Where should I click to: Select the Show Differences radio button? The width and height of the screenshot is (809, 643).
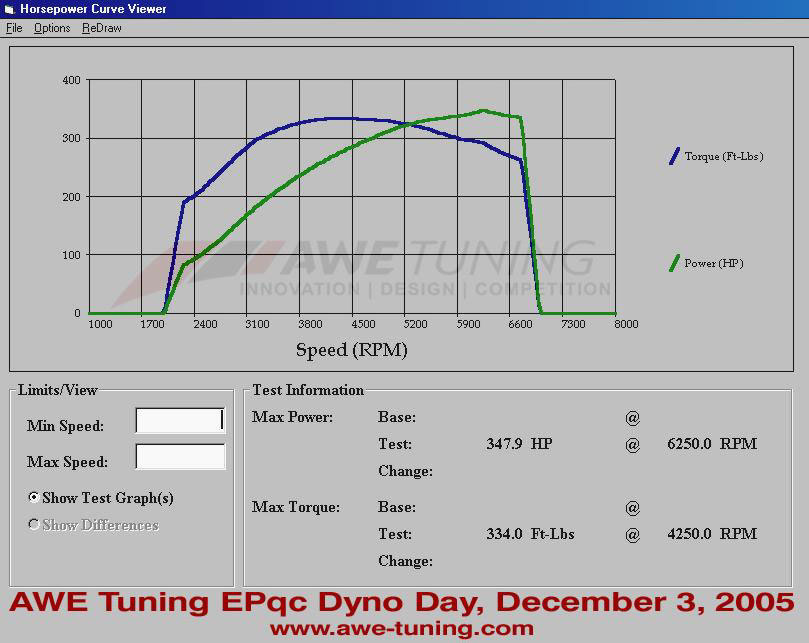pos(34,524)
